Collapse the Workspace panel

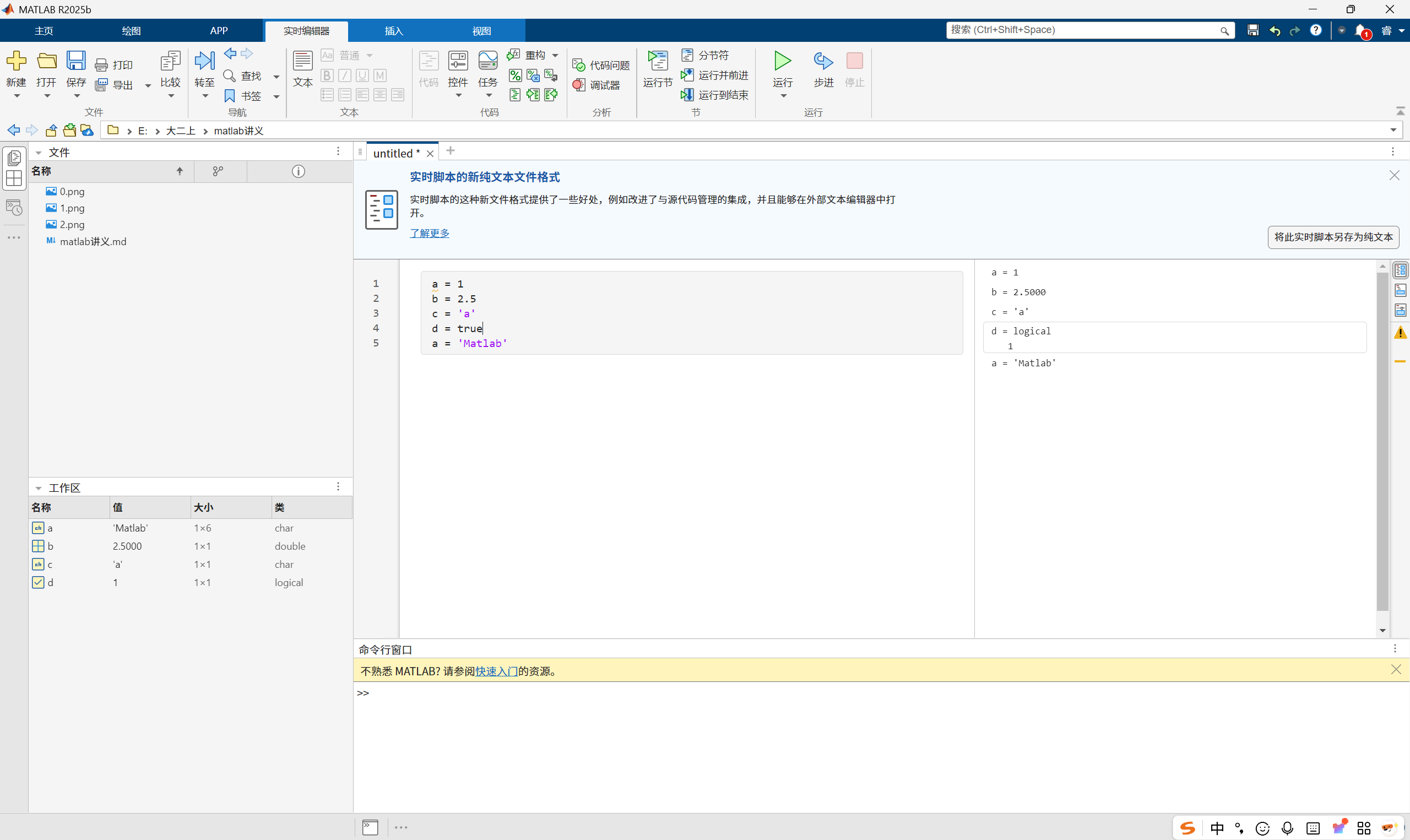point(39,488)
